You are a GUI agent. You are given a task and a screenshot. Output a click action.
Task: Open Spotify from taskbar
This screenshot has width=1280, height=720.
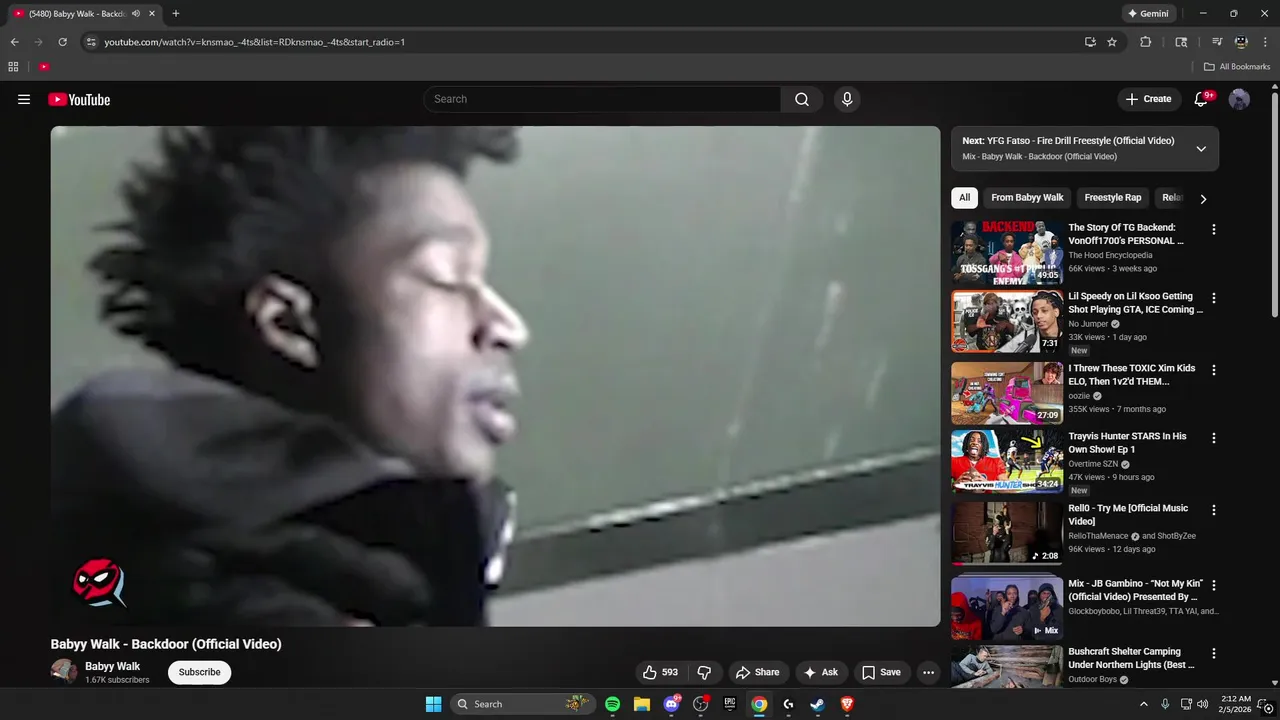(612, 704)
